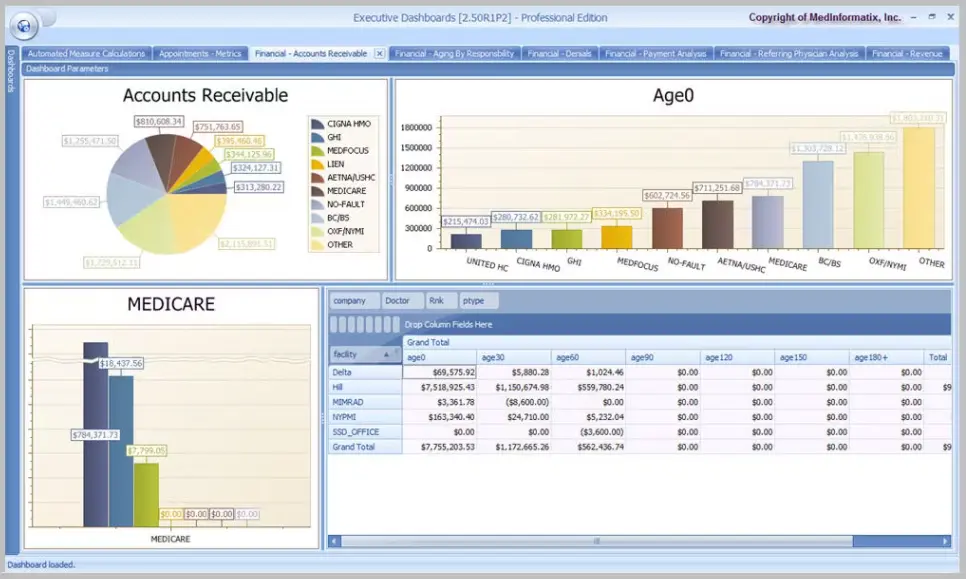
Task: Click the rightmost pivot grid icon in the Drop Column Fields row
Action: (395, 324)
